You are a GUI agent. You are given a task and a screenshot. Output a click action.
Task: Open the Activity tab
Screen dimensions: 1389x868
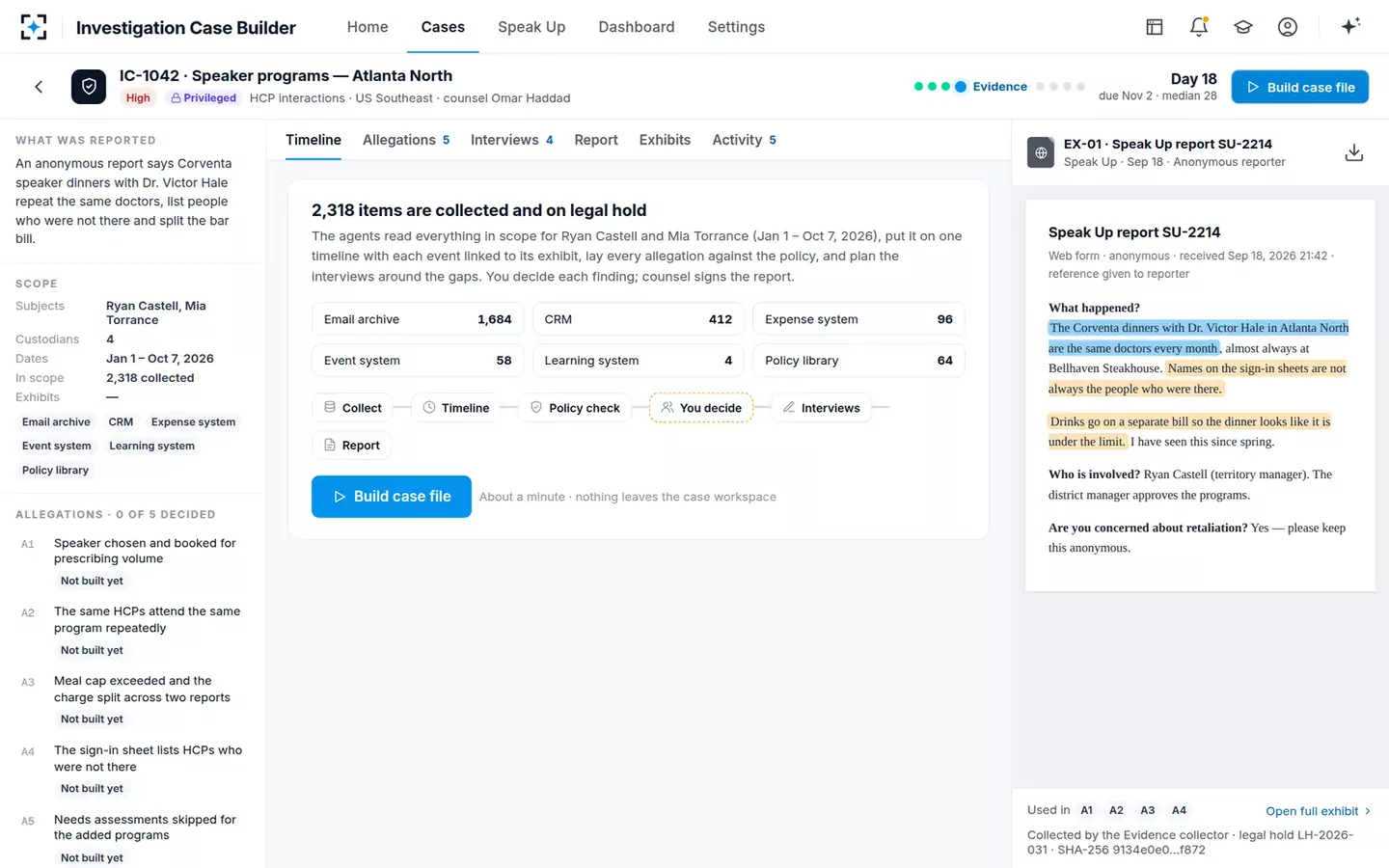(744, 140)
